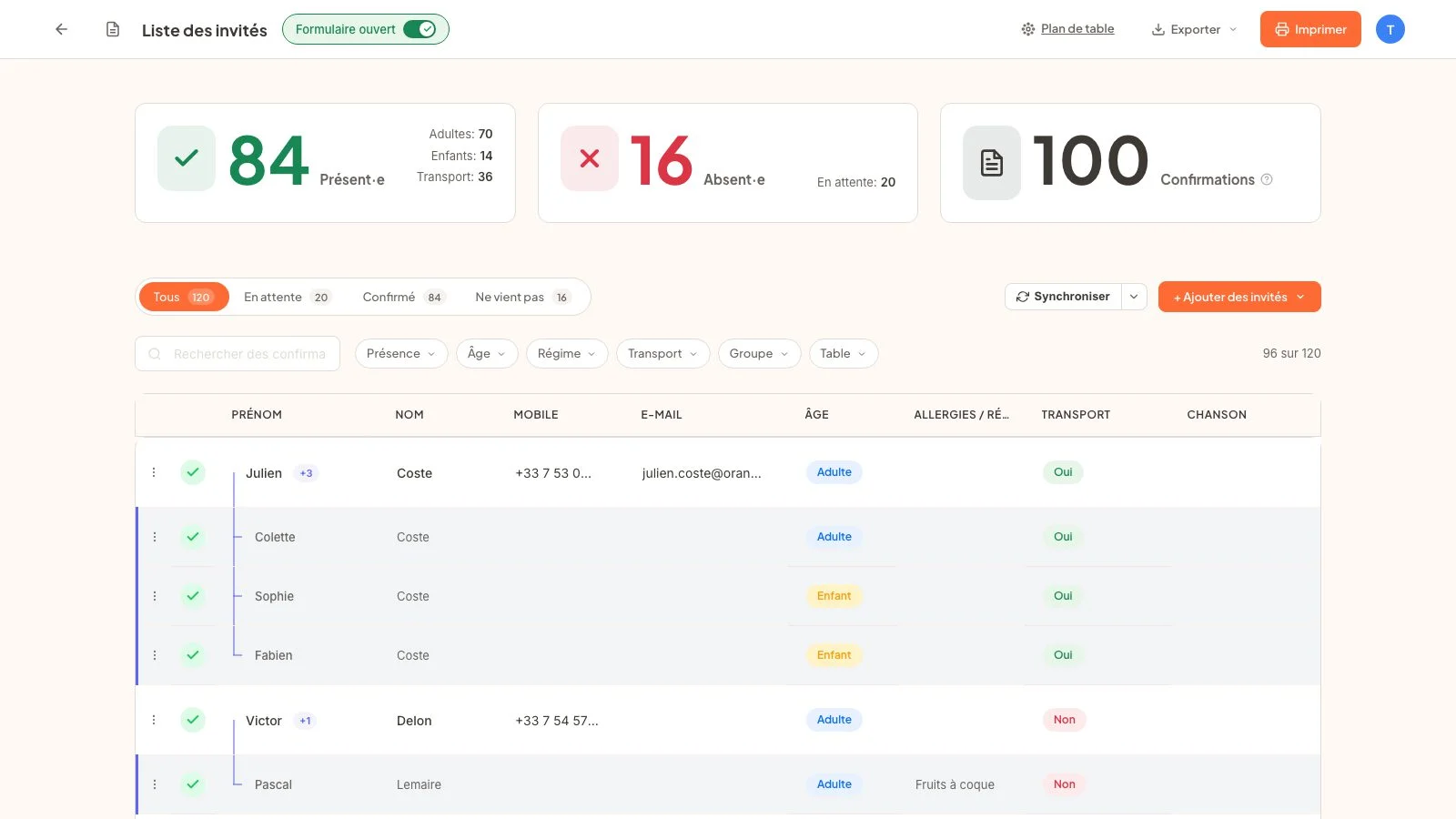Image resolution: width=1456 pixels, height=819 pixels.
Task: Click the user avatar T
Action: (1390, 29)
